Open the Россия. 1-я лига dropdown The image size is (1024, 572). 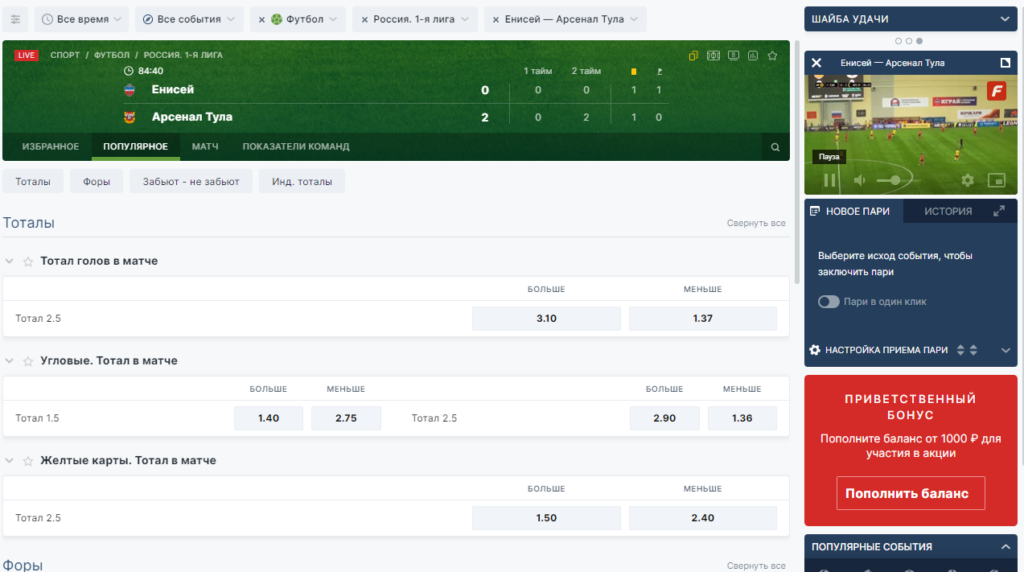point(421,20)
